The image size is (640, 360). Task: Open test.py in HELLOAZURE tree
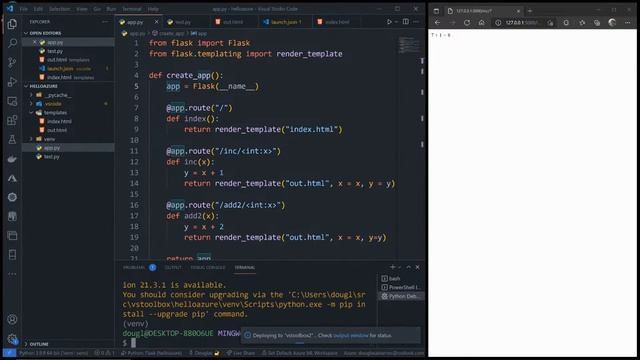(52, 157)
